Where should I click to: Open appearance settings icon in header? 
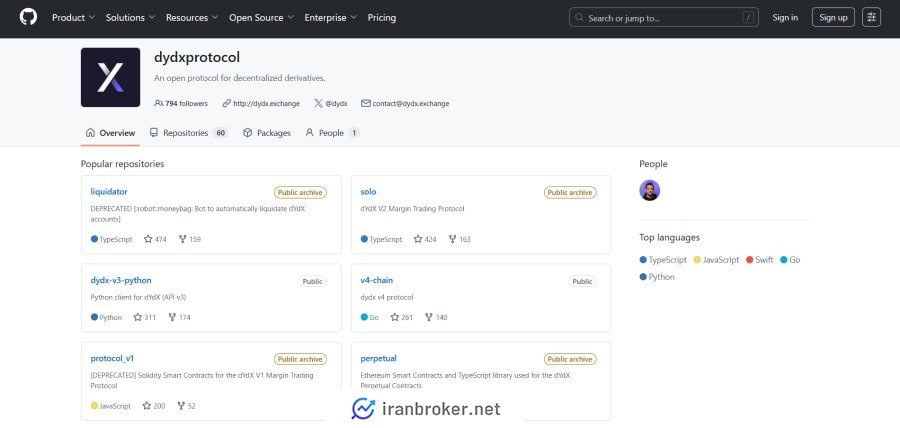click(x=871, y=18)
